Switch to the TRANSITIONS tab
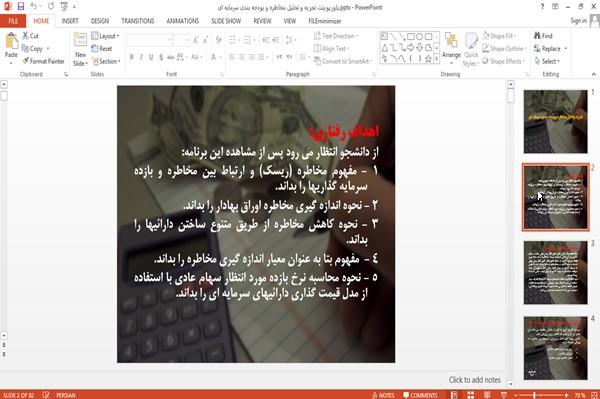Screen dimensions: 600x399 (x=138, y=21)
